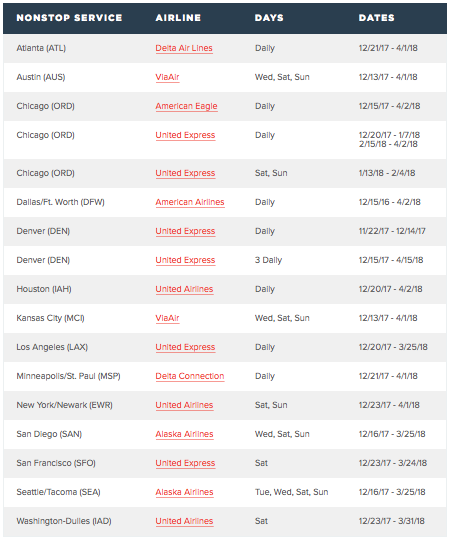
Task: Open Delta Air Lines link for Atlanta
Action: (184, 48)
